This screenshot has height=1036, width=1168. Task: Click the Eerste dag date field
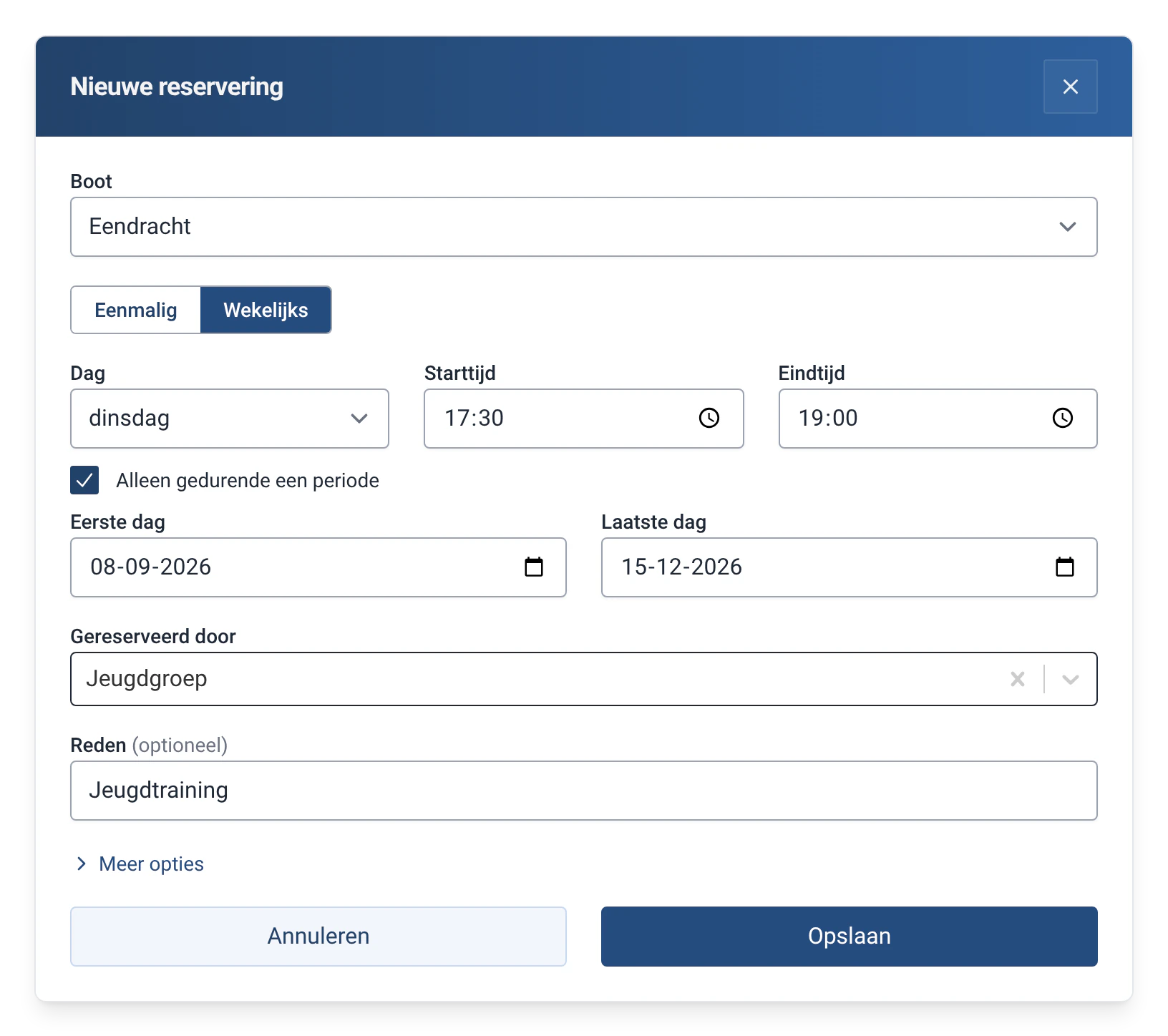(318, 567)
